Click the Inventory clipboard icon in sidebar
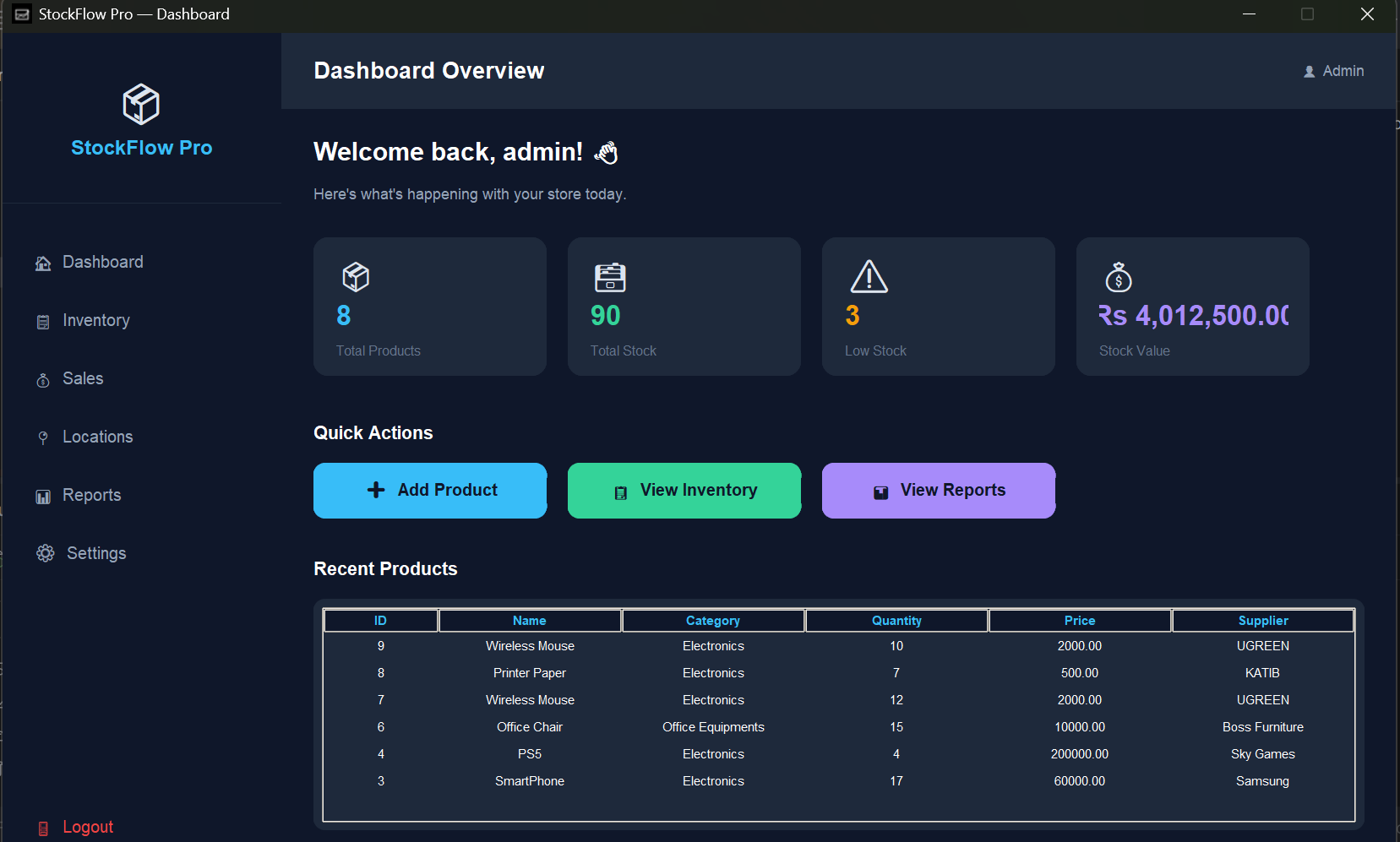 [x=43, y=322]
